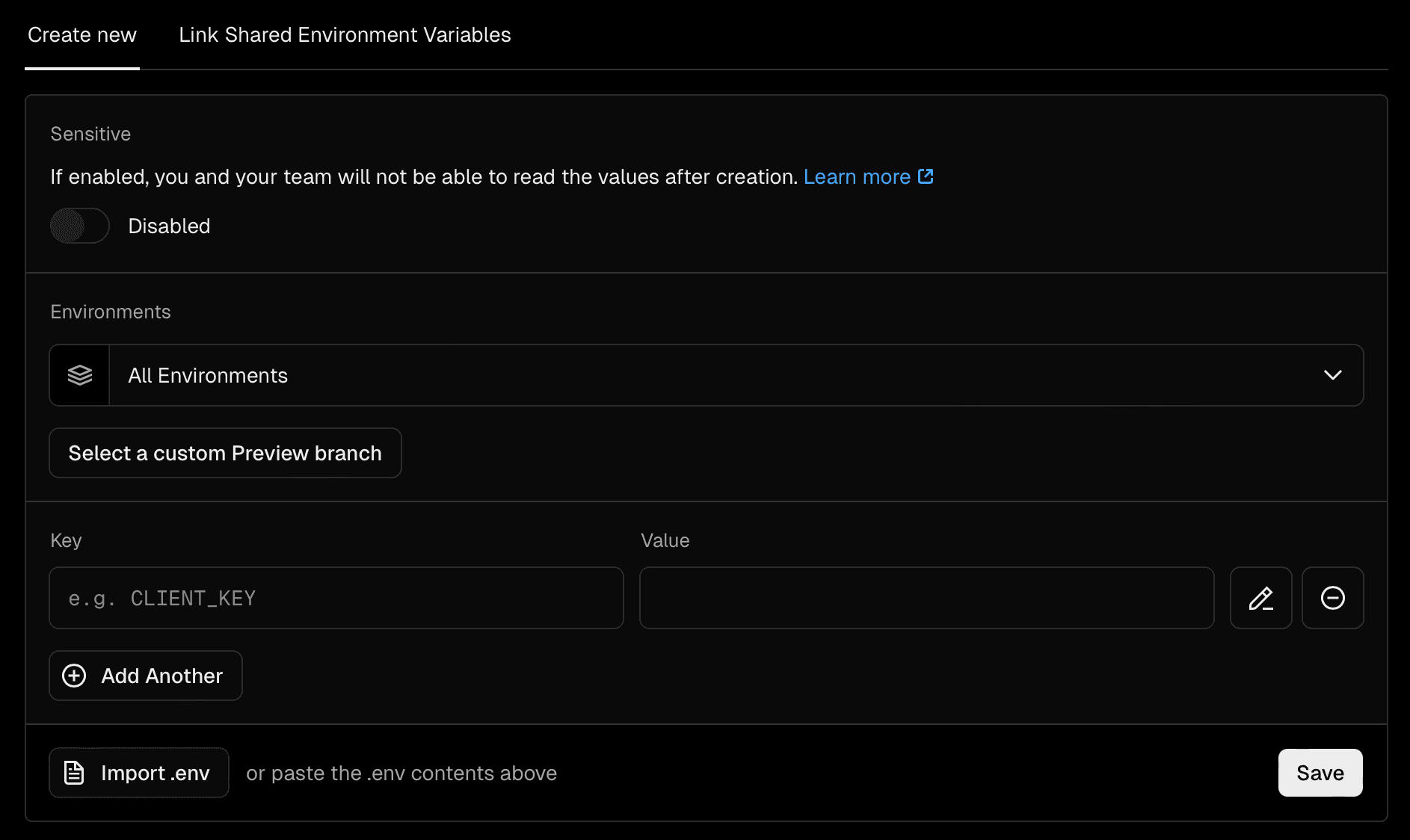
Task: Click inside the empty Value field
Action: pyautogui.click(x=926, y=598)
